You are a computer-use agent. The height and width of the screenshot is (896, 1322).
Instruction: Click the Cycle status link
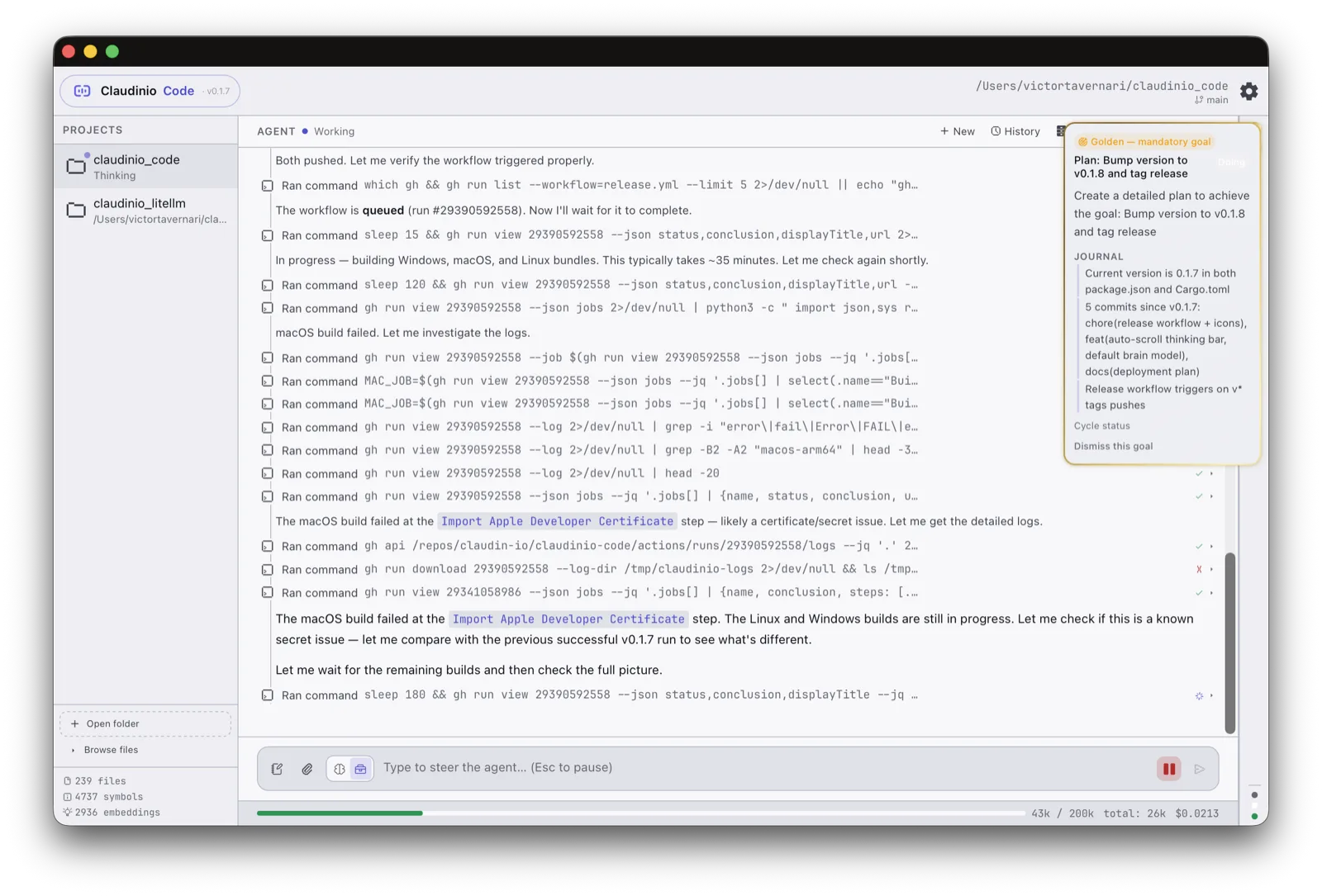tap(1101, 426)
